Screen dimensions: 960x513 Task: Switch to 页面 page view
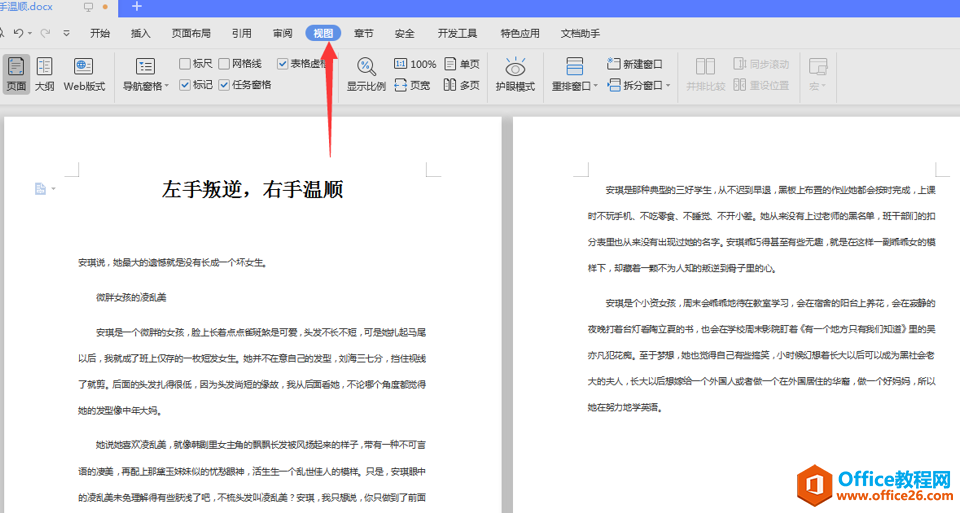pyautogui.click(x=16, y=74)
